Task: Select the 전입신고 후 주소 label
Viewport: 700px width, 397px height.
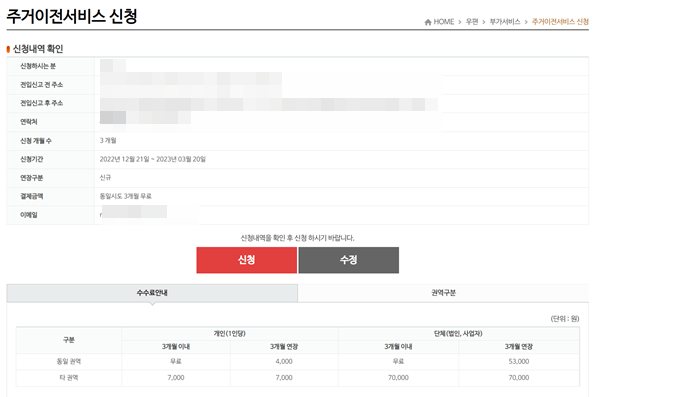Action: pos(42,103)
